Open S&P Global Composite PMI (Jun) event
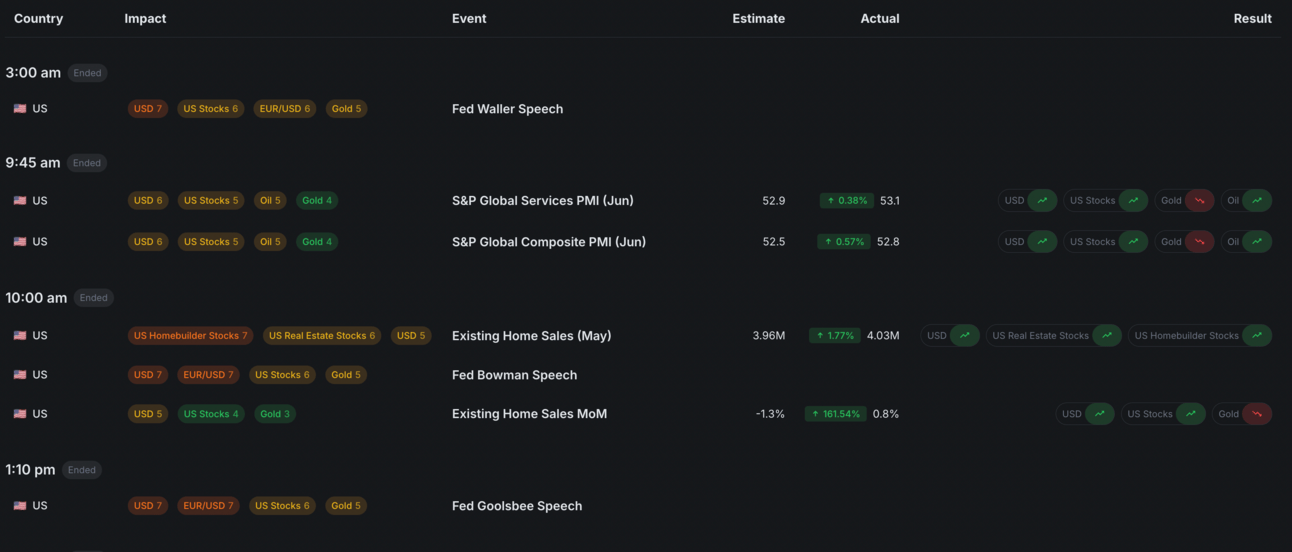 548,242
